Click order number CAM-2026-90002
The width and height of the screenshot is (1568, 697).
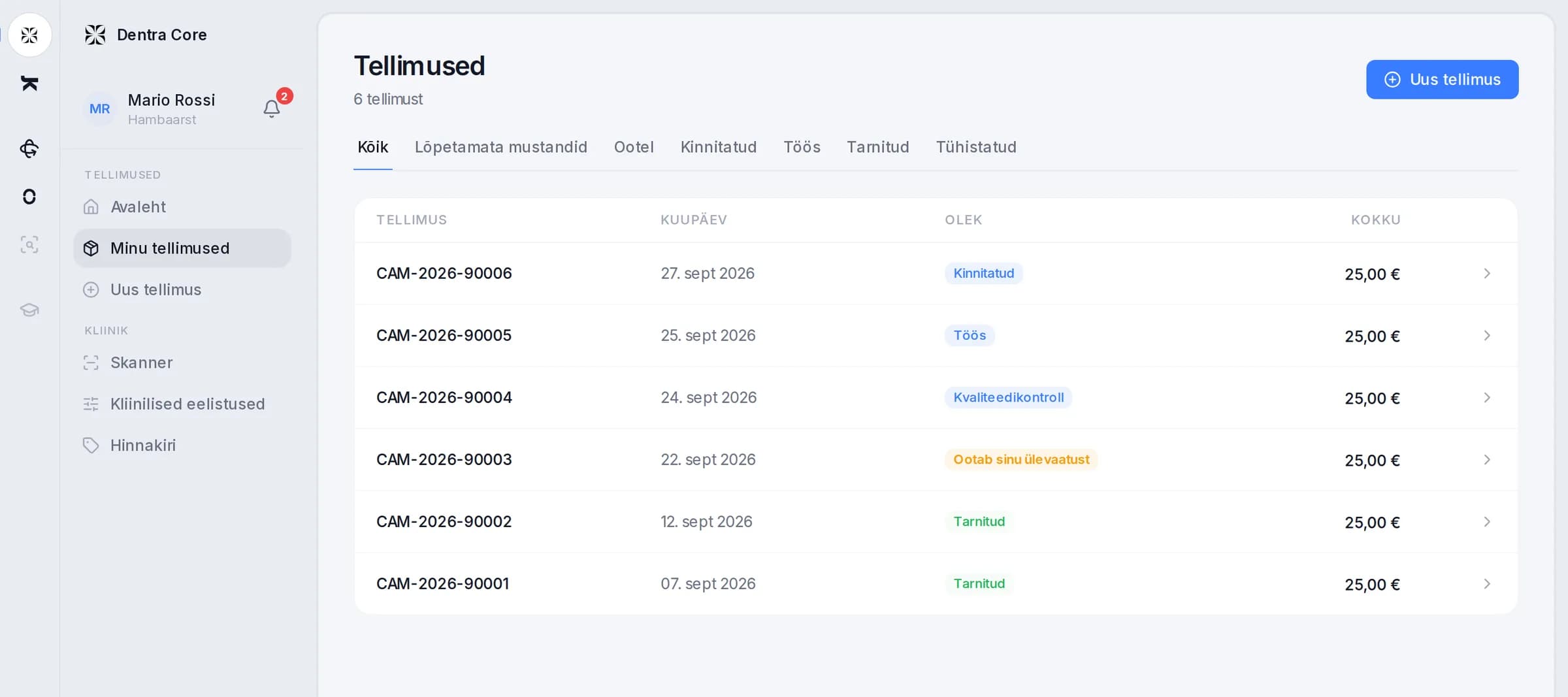(x=444, y=521)
